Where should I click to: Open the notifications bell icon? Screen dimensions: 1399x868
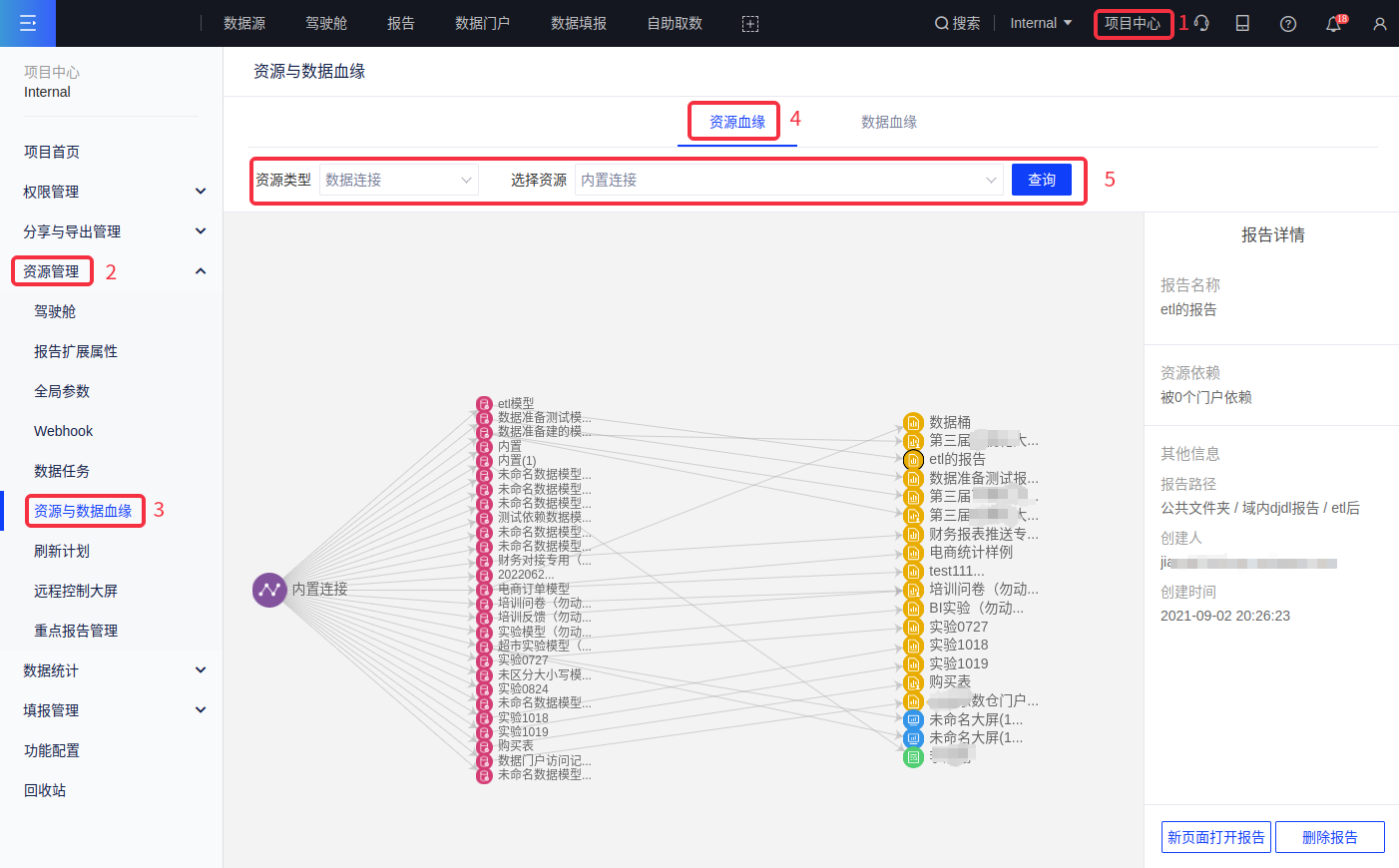(1333, 24)
